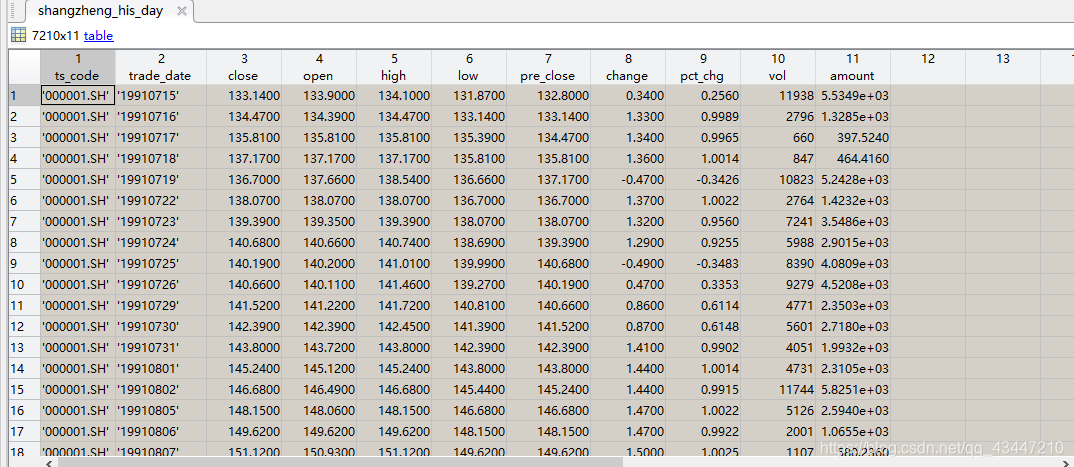Viewport: 1074px width, 467px height.
Task: Select the pre_close column header
Action: 548,67
